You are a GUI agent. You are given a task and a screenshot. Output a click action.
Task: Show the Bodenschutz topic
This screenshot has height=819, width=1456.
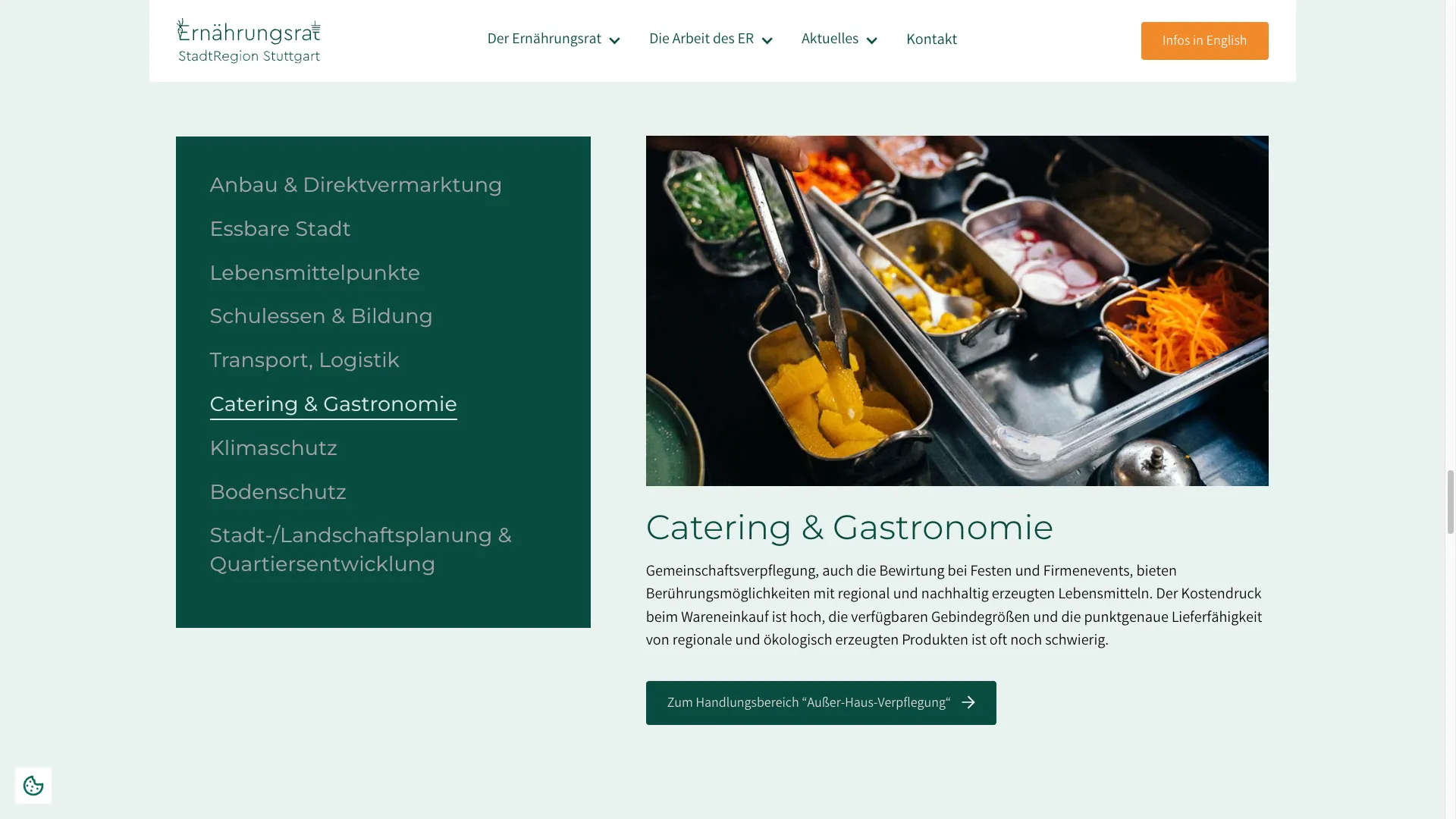pos(278,492)
